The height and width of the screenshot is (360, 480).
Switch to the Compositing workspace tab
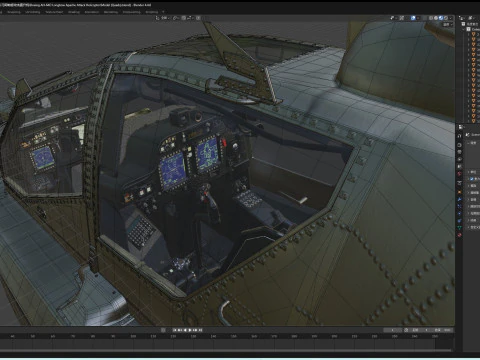coord(131,12)
